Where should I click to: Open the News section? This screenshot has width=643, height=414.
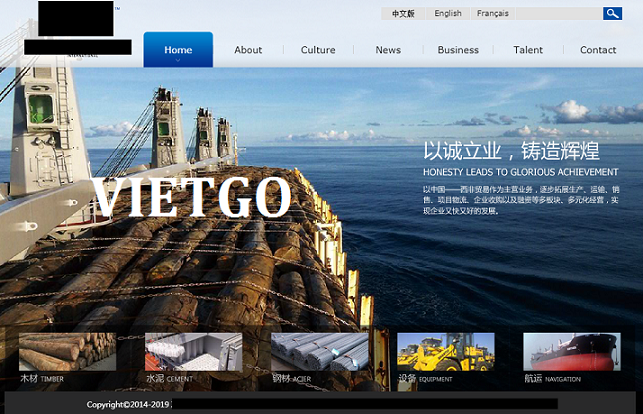(x=388, y=50)
